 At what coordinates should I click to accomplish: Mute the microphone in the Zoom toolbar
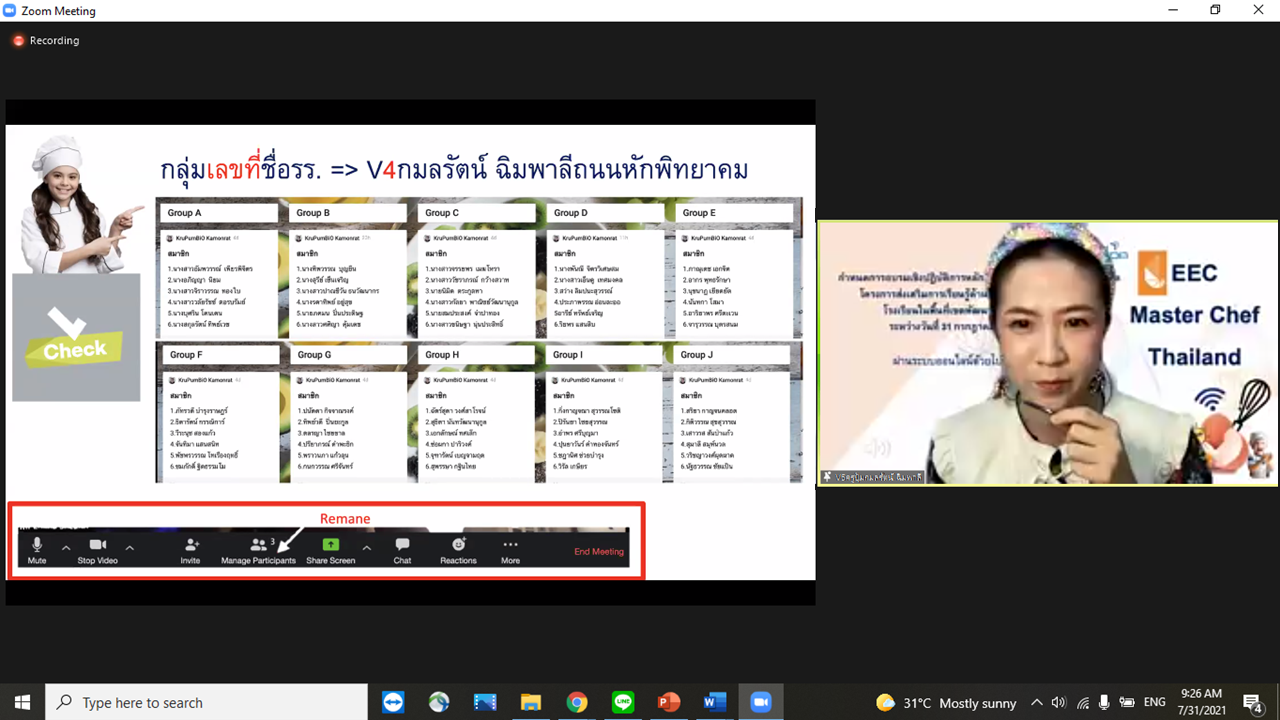click(37, 545)
